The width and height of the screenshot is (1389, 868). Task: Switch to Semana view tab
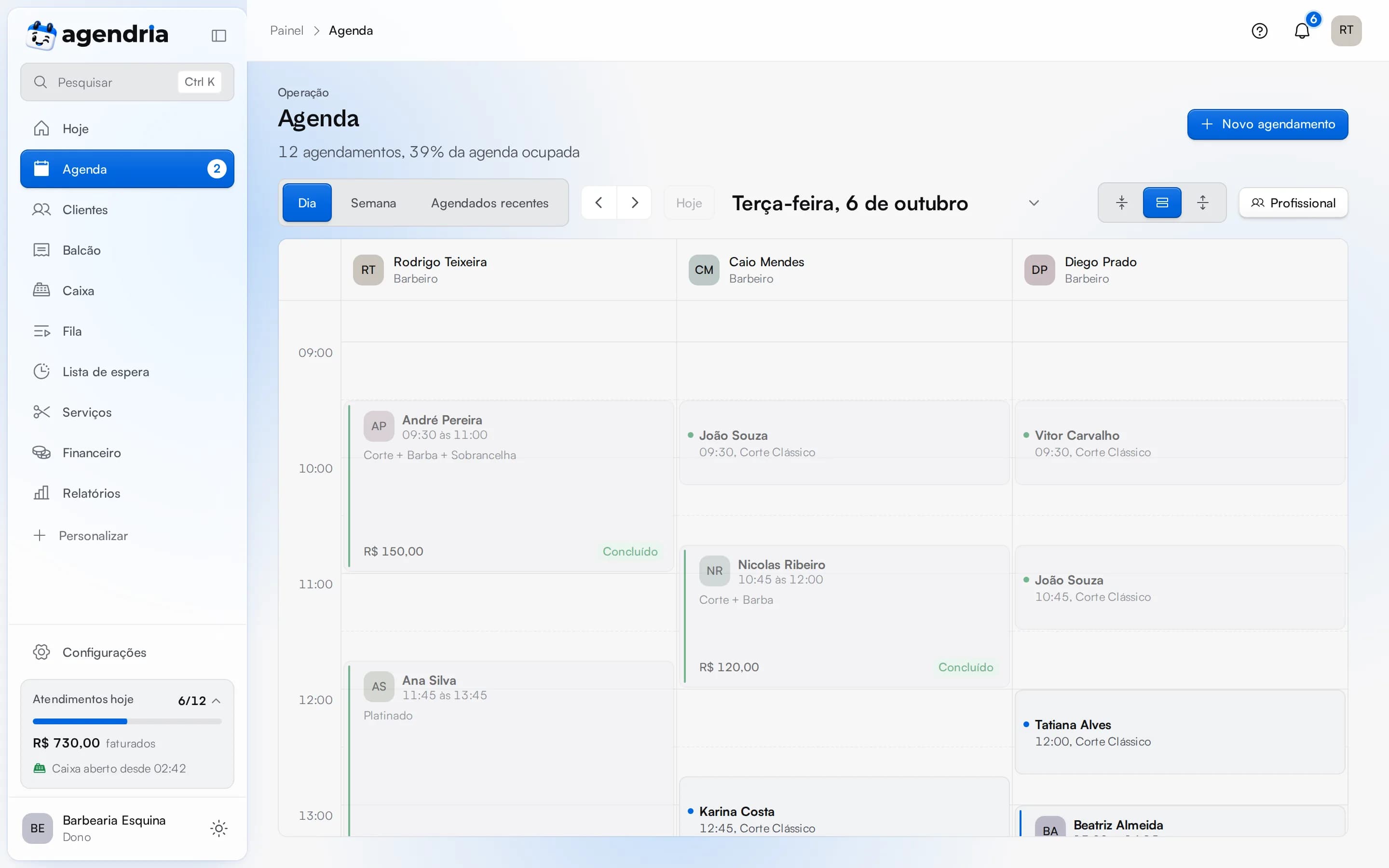373,203
